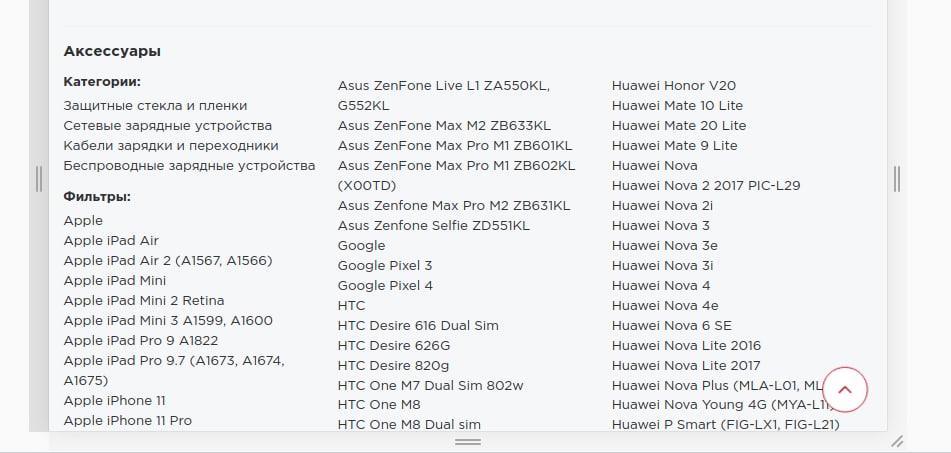The width and height of the screenshot is (951, 453).
Task: Open Кабели зарядки и переходники category
Action: click(x=171, y=146)
